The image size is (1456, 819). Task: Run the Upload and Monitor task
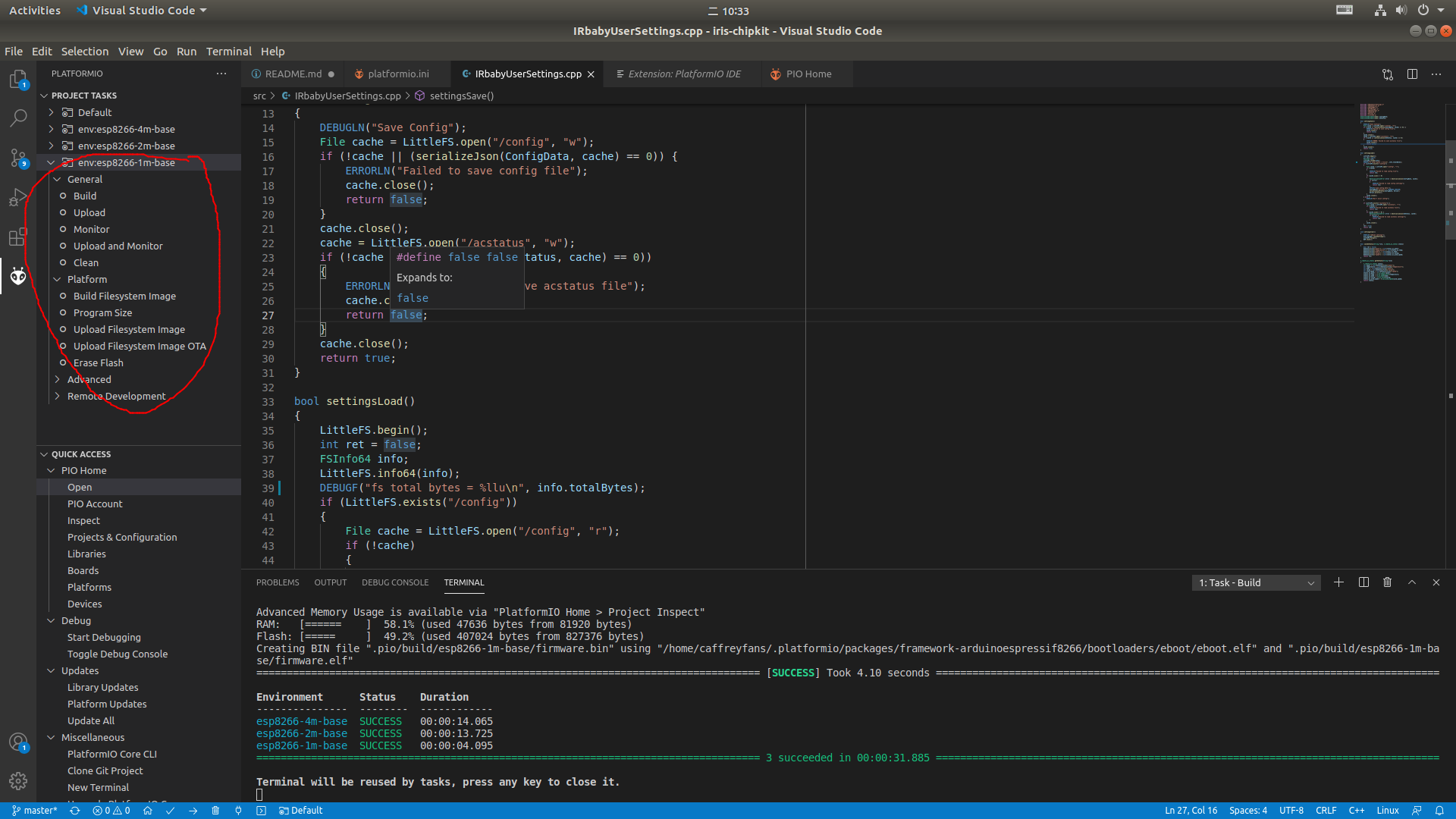118,246
